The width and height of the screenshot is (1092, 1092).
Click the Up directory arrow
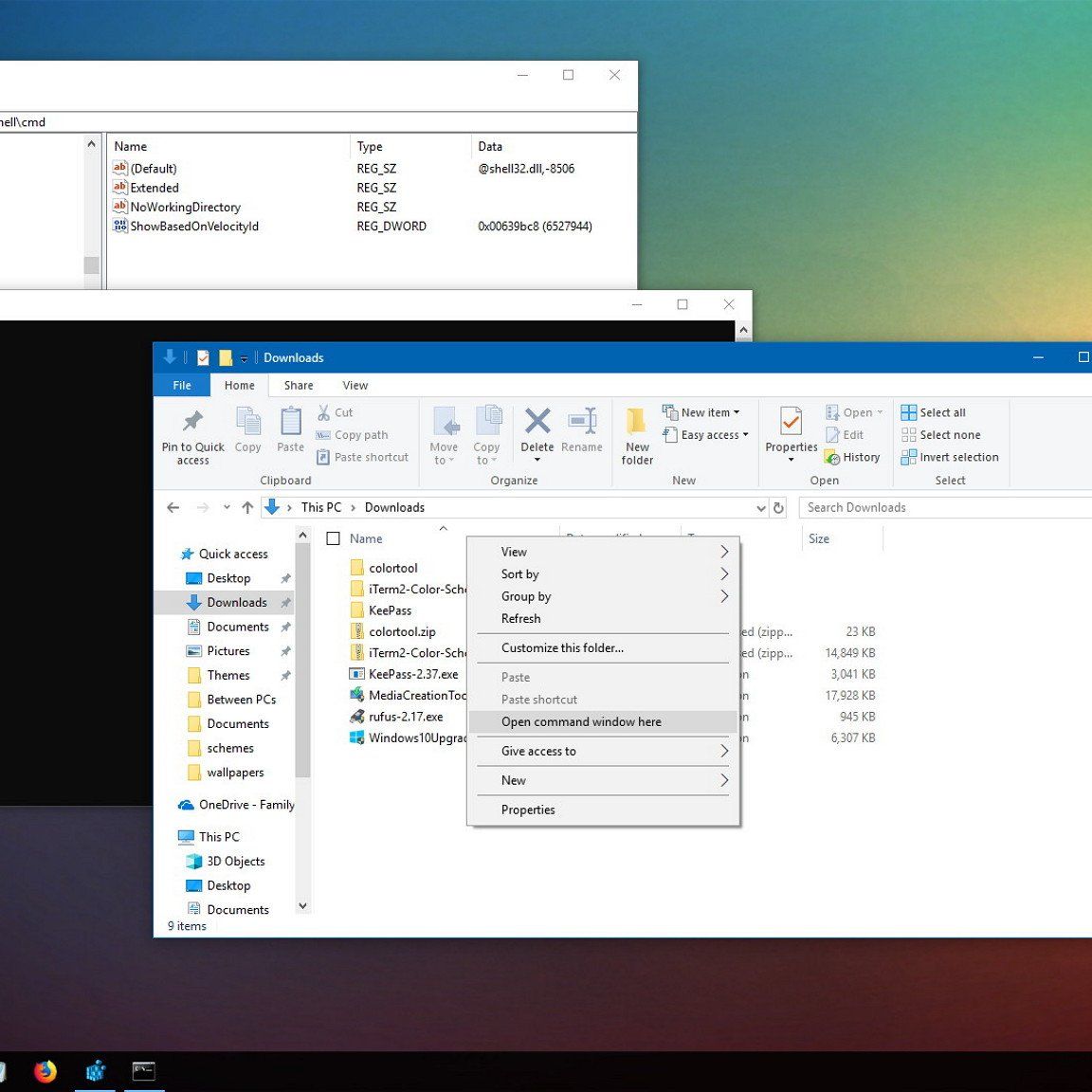(x=247, y=508)
